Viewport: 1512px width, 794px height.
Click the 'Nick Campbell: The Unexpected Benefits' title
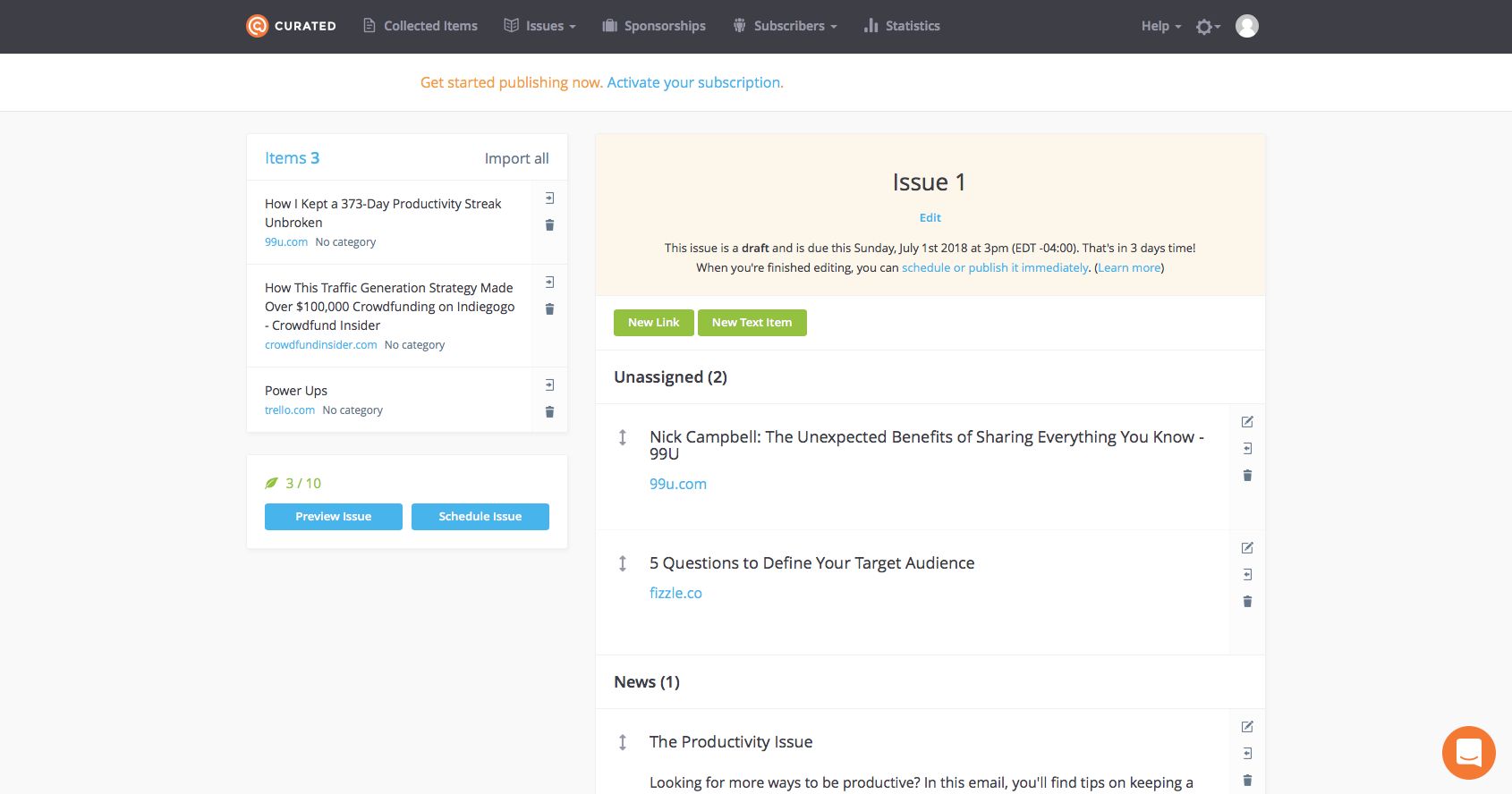coord(927,445)
